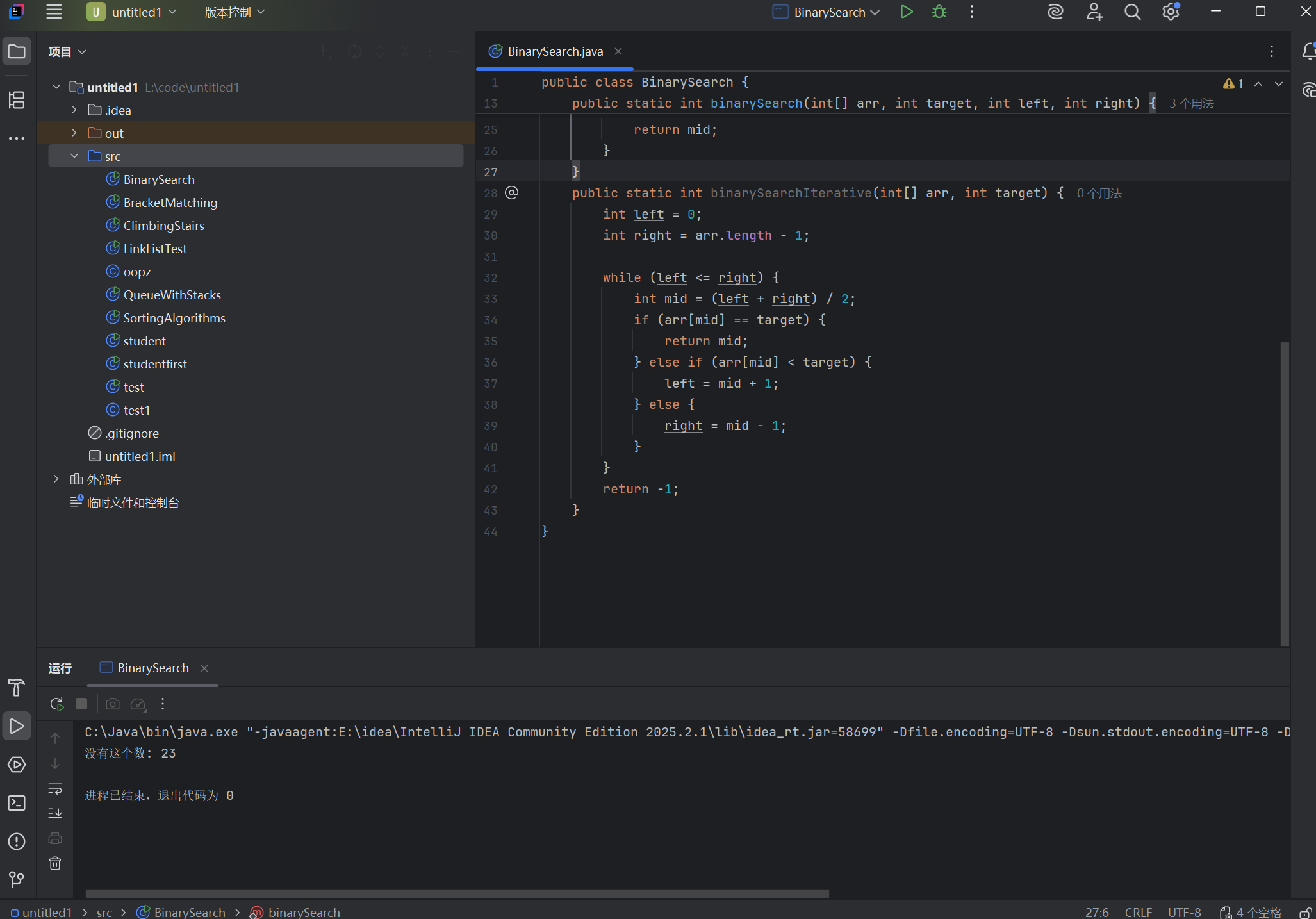Open Project view mode dropdown
This screenshot has height=919, width=1316.
click(x=67, y=52)
